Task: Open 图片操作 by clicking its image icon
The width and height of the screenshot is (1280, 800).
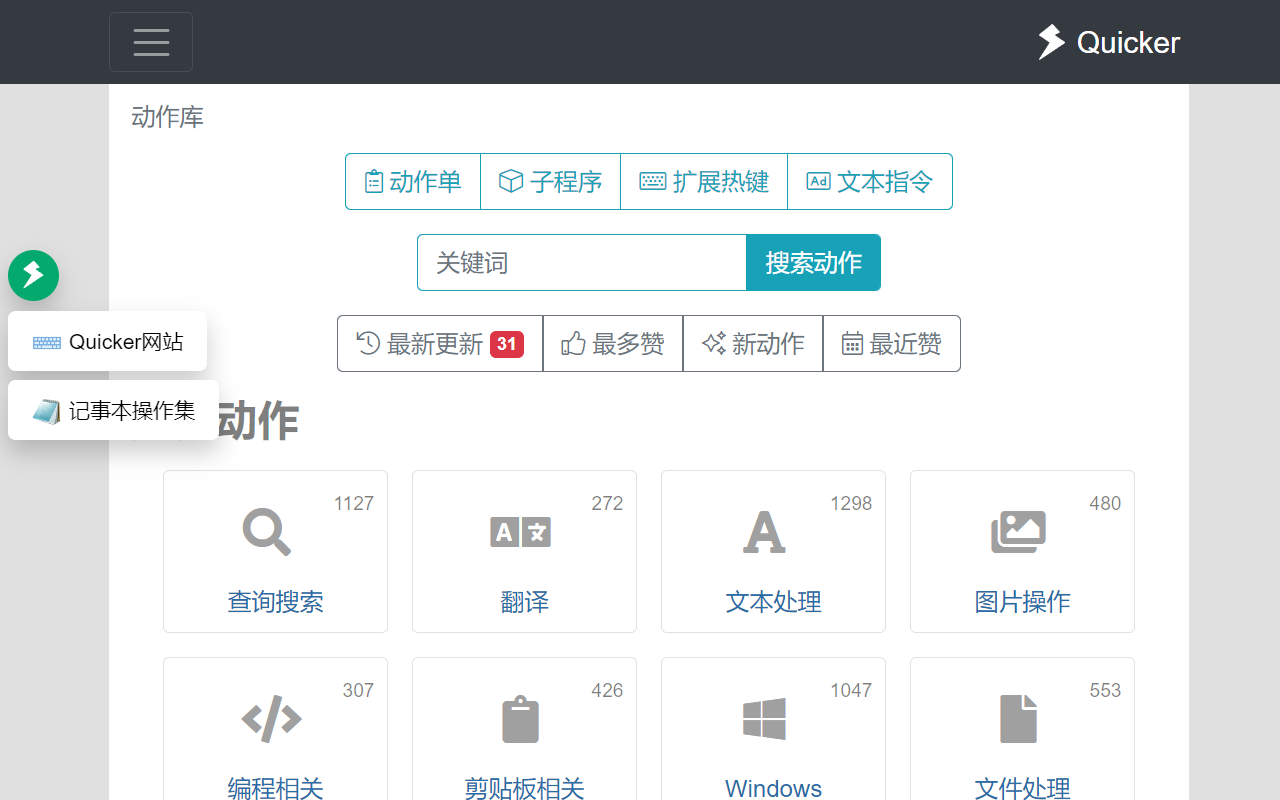Action: (x=1019, y=531)
